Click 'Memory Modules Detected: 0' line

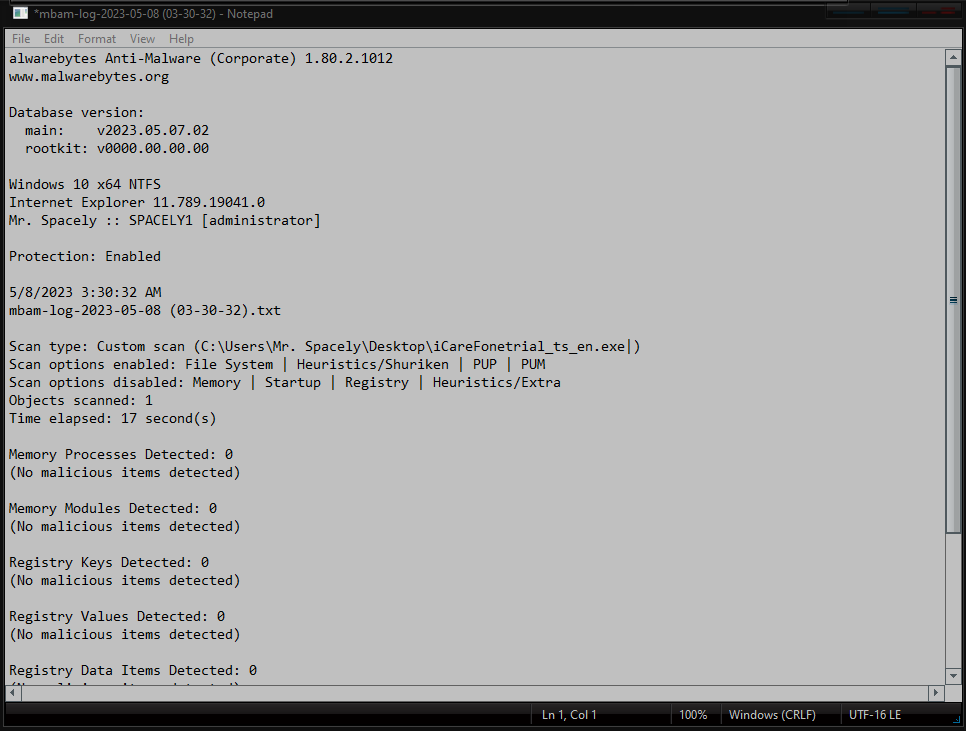[113, 509]
